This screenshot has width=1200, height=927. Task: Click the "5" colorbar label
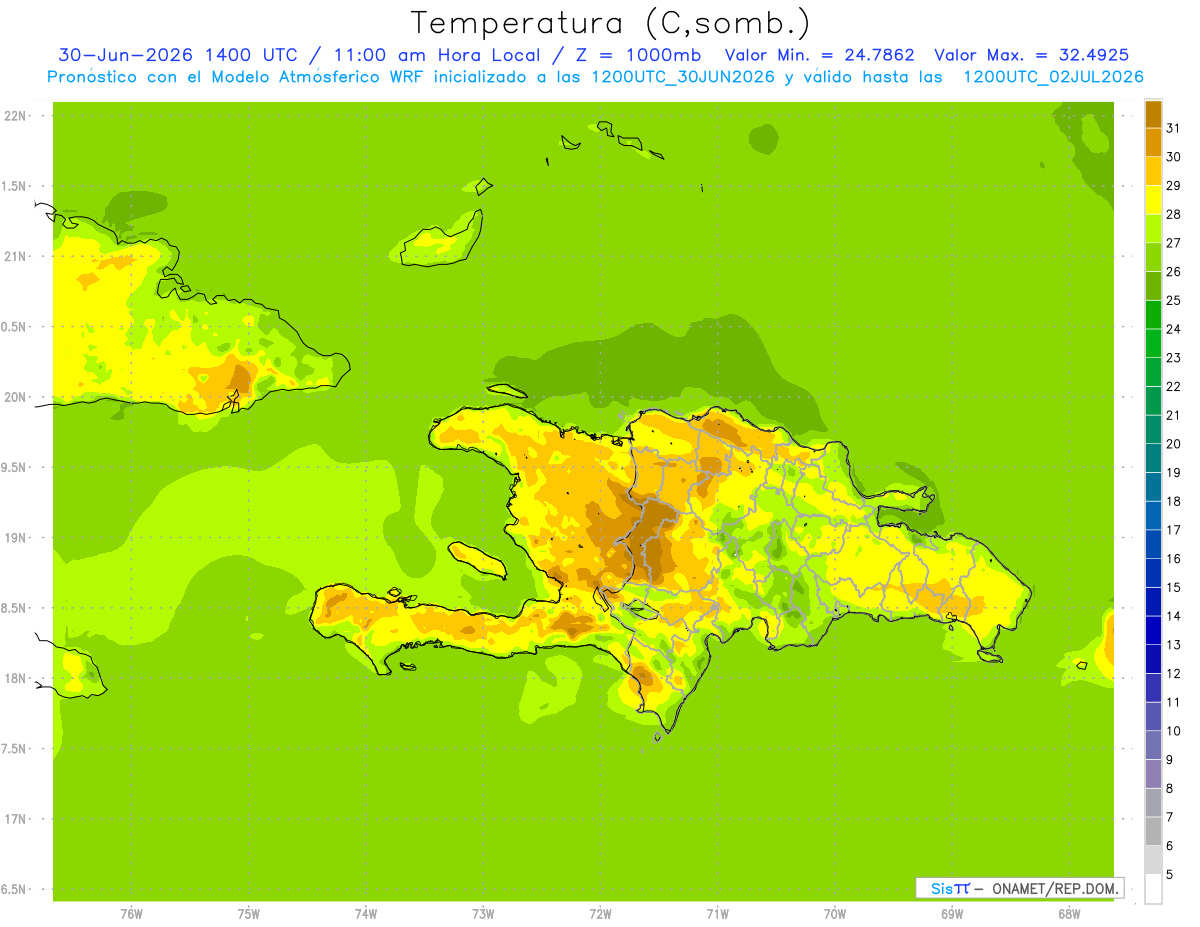(x=1170, y=875)
